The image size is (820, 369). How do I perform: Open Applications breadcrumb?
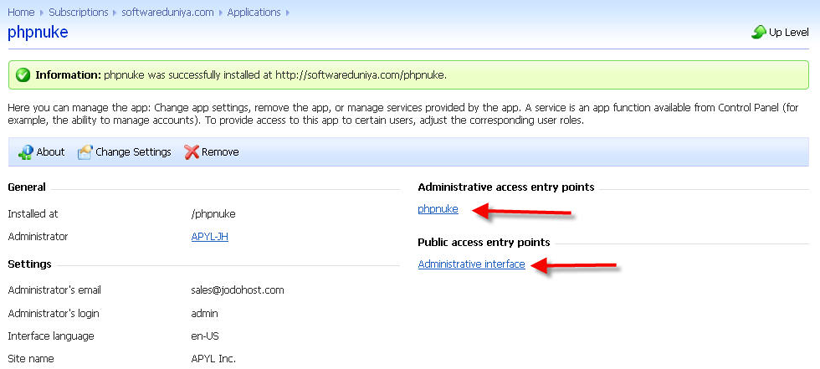tap(254, 12)
